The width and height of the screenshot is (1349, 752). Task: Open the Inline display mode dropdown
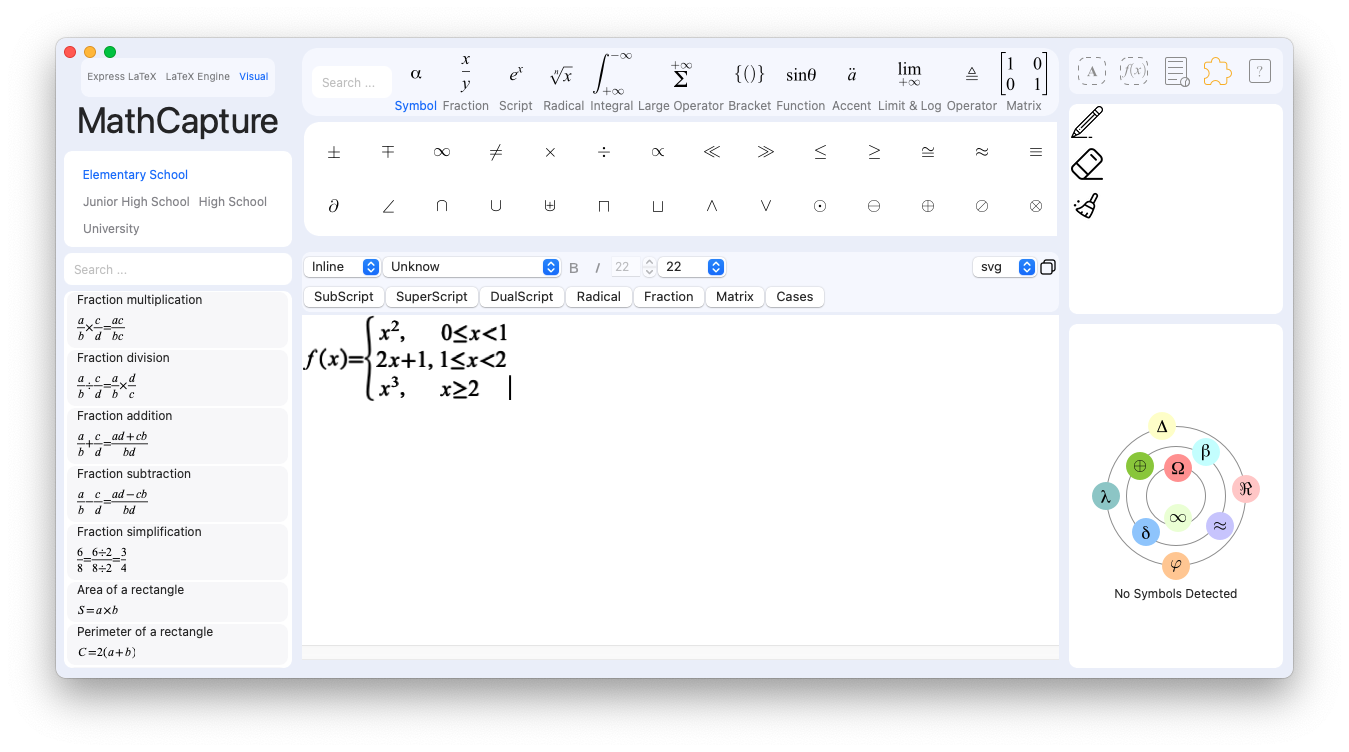[342, 267]
